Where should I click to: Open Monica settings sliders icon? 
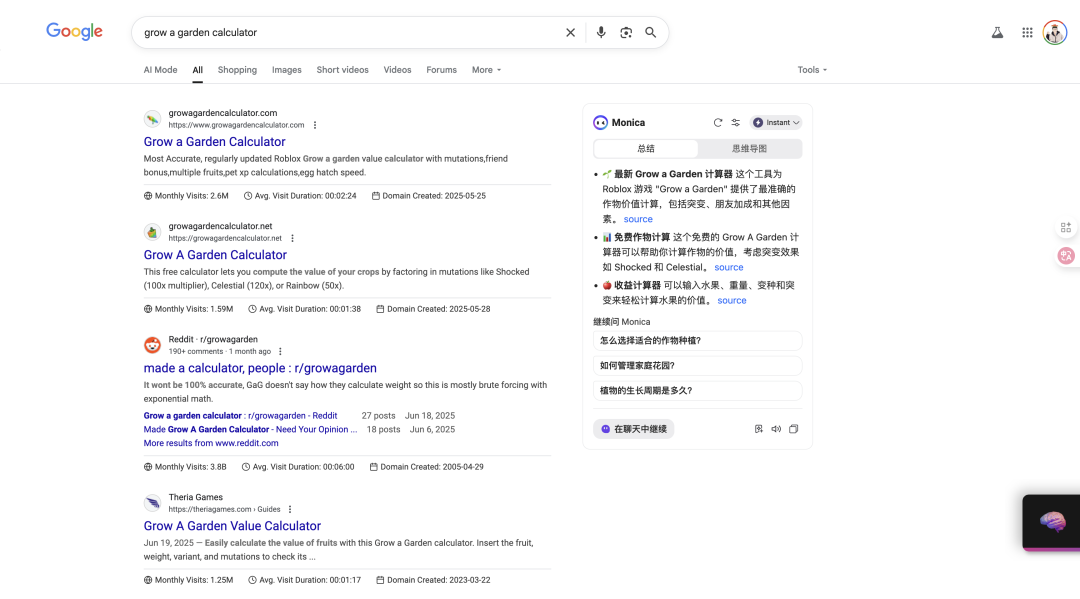point(736,123)
